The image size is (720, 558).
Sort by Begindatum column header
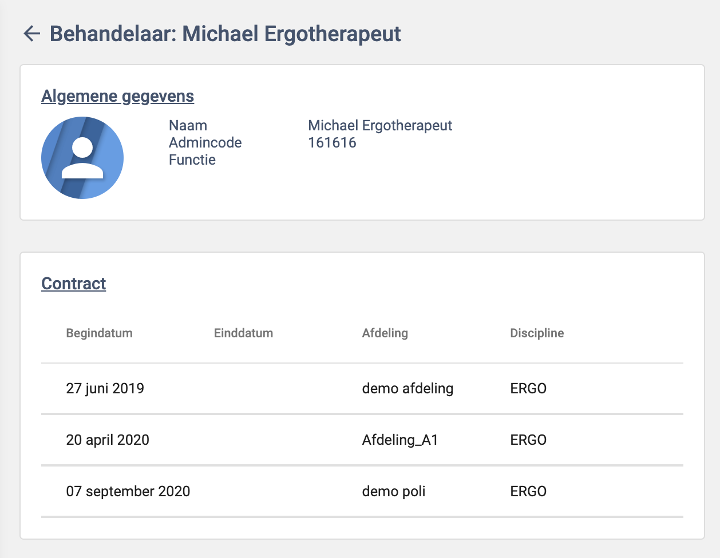99,333
